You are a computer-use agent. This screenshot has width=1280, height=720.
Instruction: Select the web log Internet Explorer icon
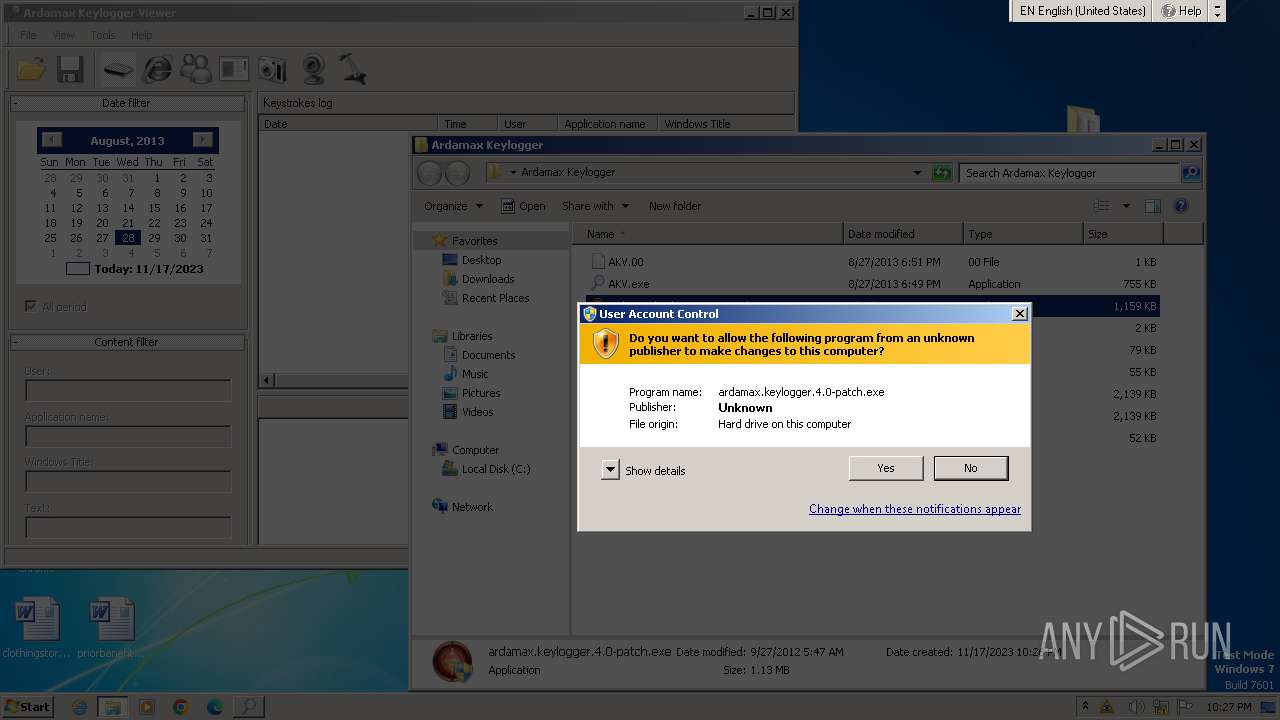[157, 69]
